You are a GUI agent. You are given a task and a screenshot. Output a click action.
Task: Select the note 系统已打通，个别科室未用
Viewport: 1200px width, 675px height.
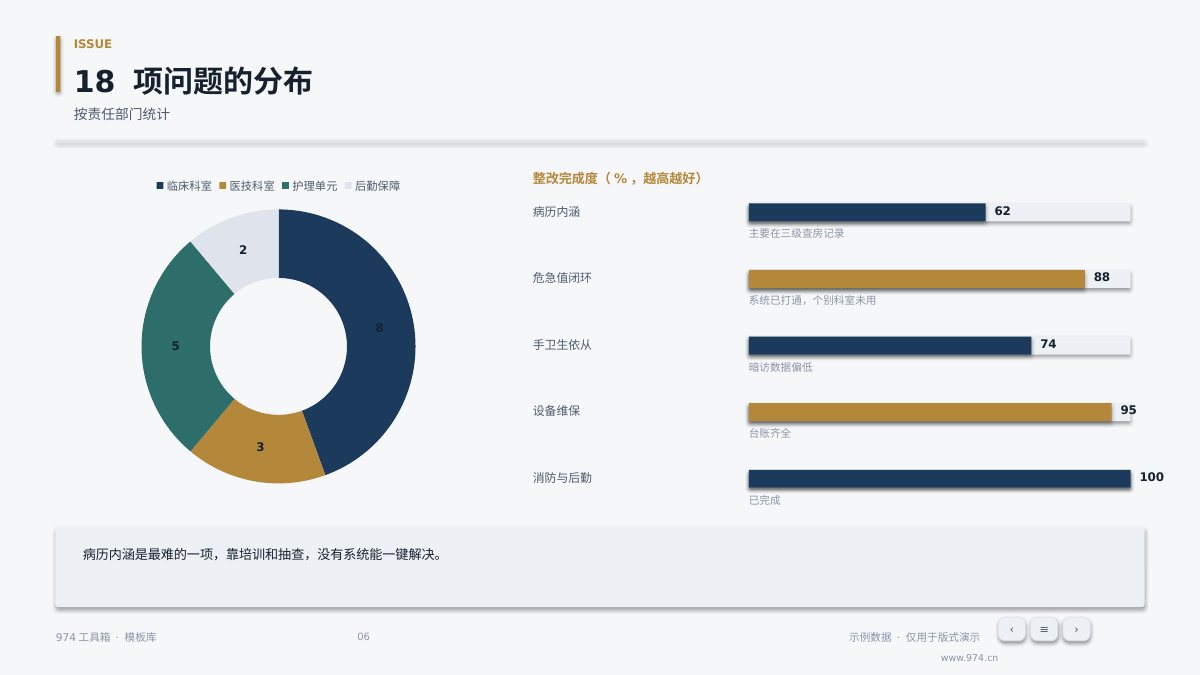point(812,300)
